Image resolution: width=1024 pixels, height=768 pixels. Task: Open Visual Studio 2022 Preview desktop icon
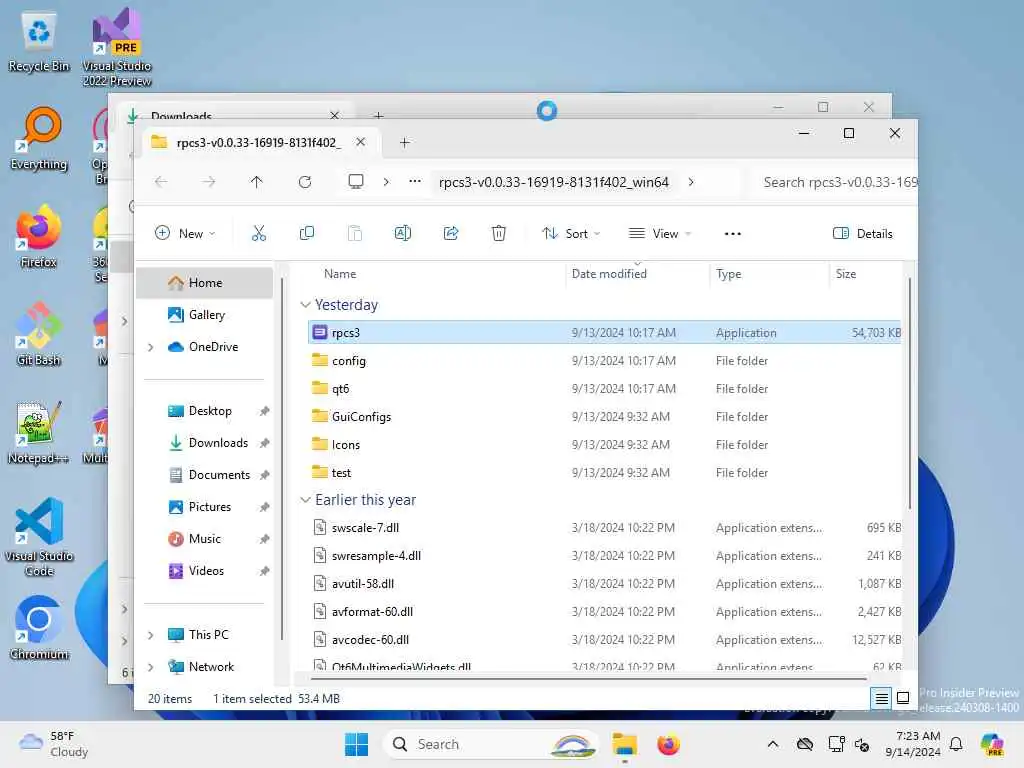point(117,47)
